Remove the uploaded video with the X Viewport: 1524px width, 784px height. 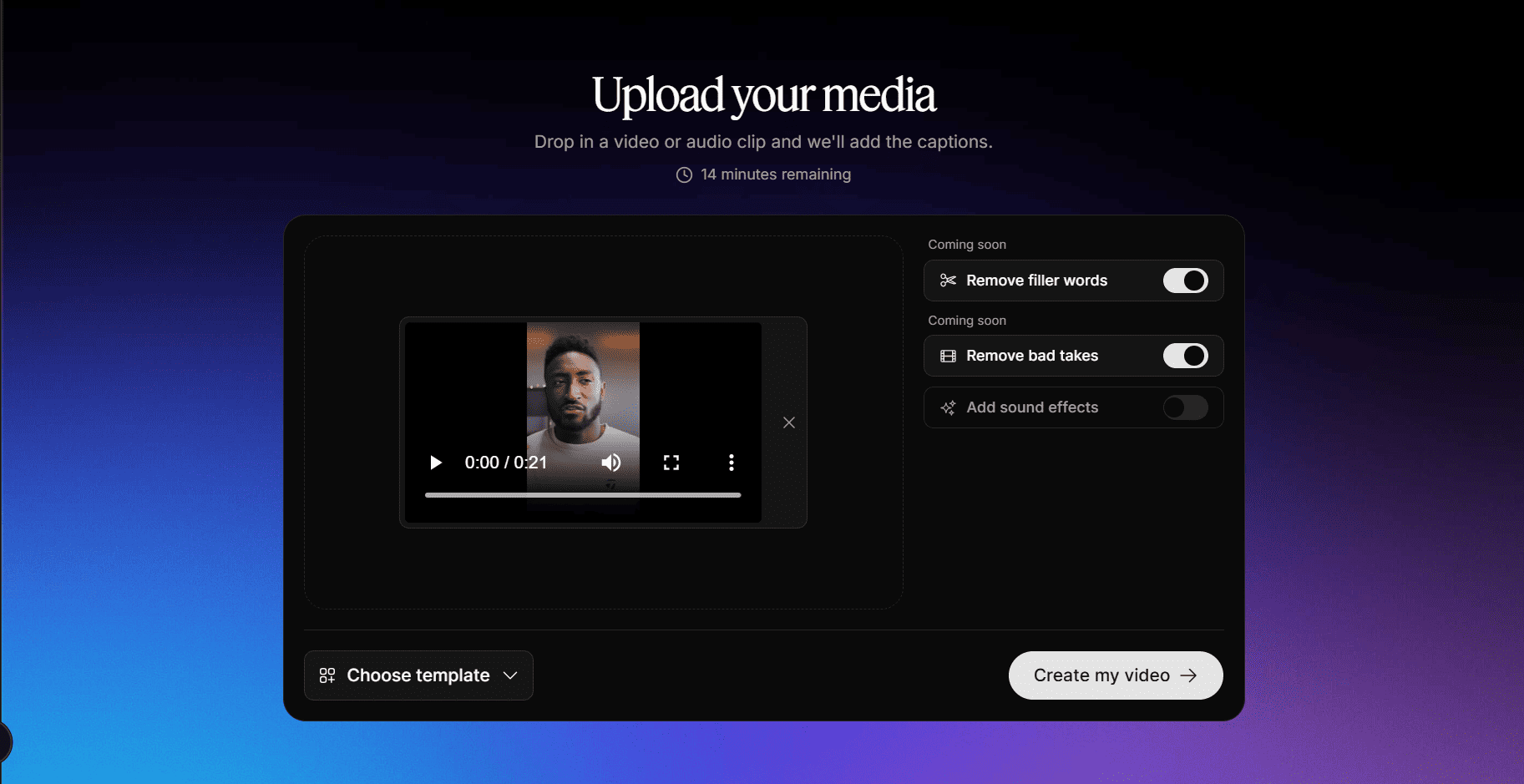coord(789,422)
